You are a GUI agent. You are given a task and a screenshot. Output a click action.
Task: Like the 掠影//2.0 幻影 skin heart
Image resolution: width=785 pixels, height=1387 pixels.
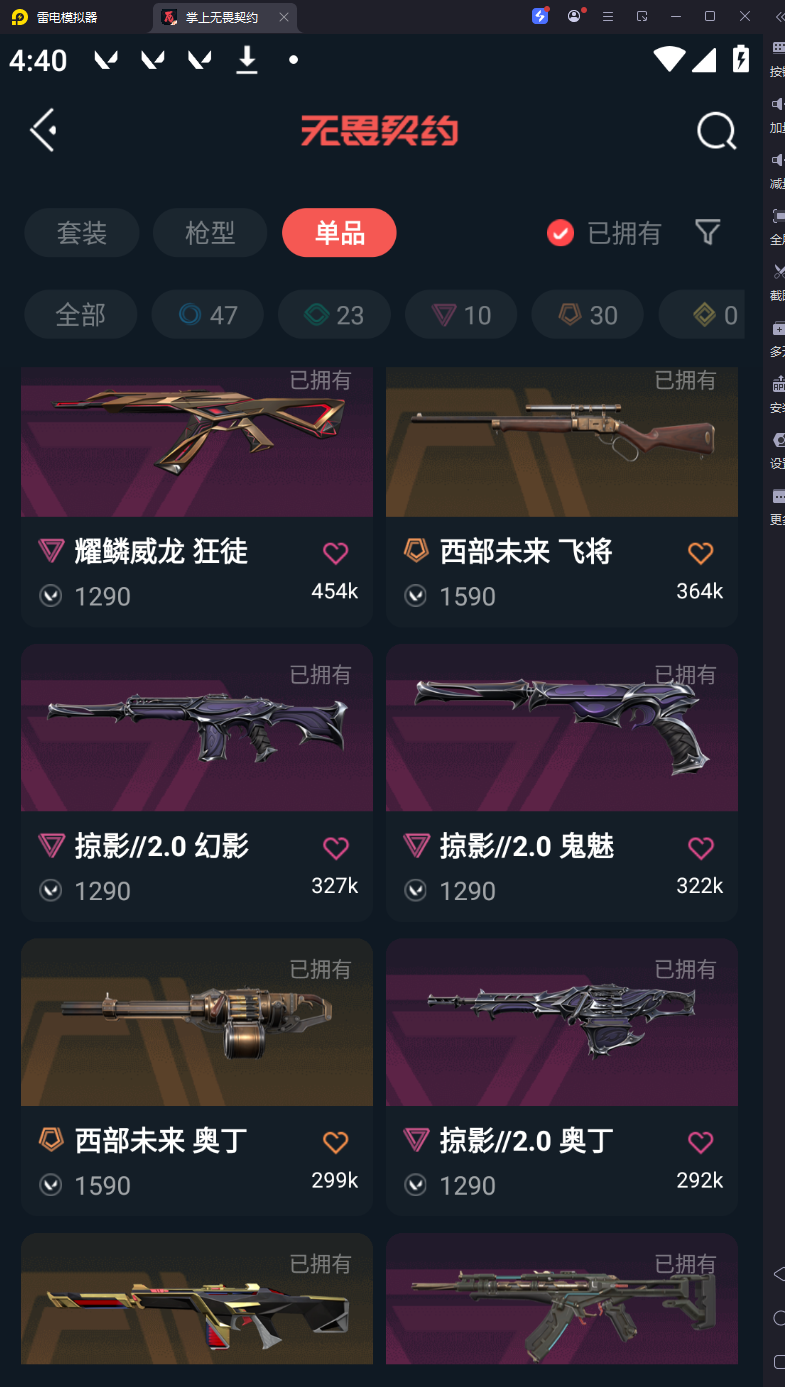[x=336, y=848]
